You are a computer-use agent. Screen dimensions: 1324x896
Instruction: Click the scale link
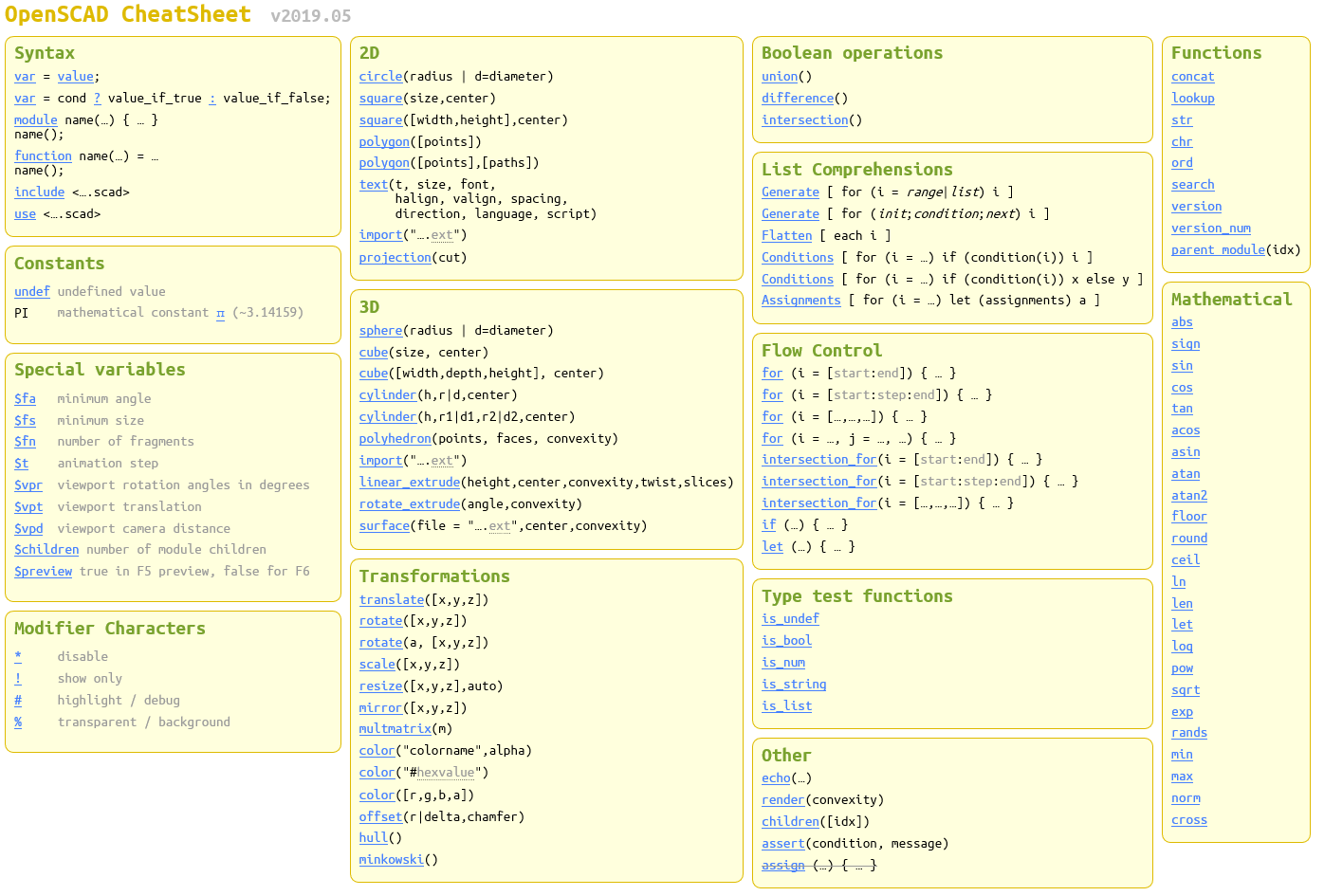[377, 665]
